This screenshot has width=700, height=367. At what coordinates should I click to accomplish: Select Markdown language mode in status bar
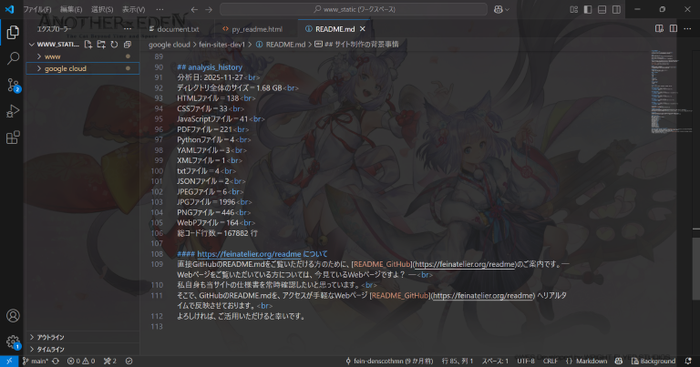click(592, 361)
